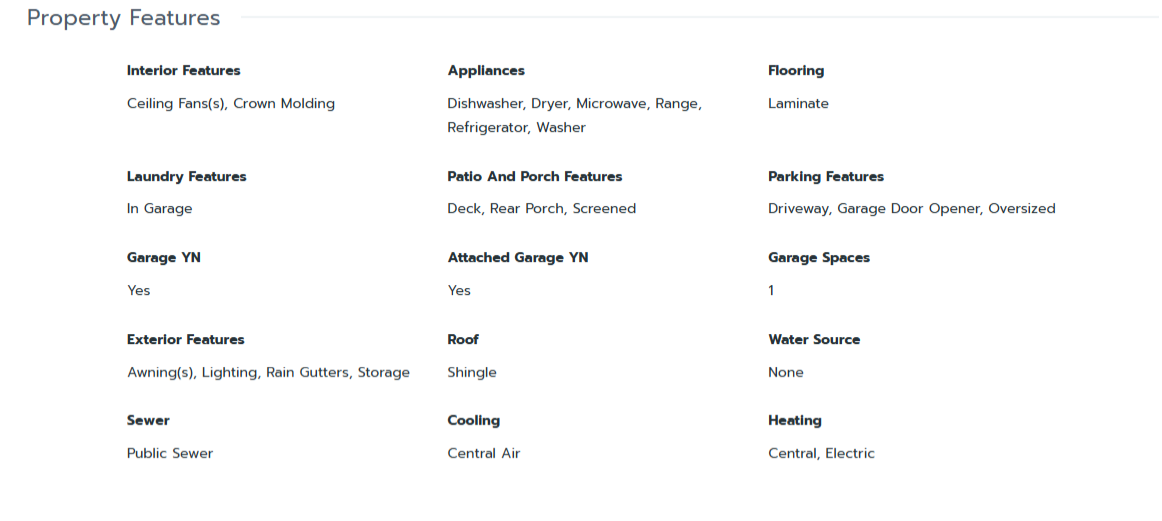Click the Attached Garage YN label
The height and width of the screenshot is (521, 1162).
(x=518, y=258)
